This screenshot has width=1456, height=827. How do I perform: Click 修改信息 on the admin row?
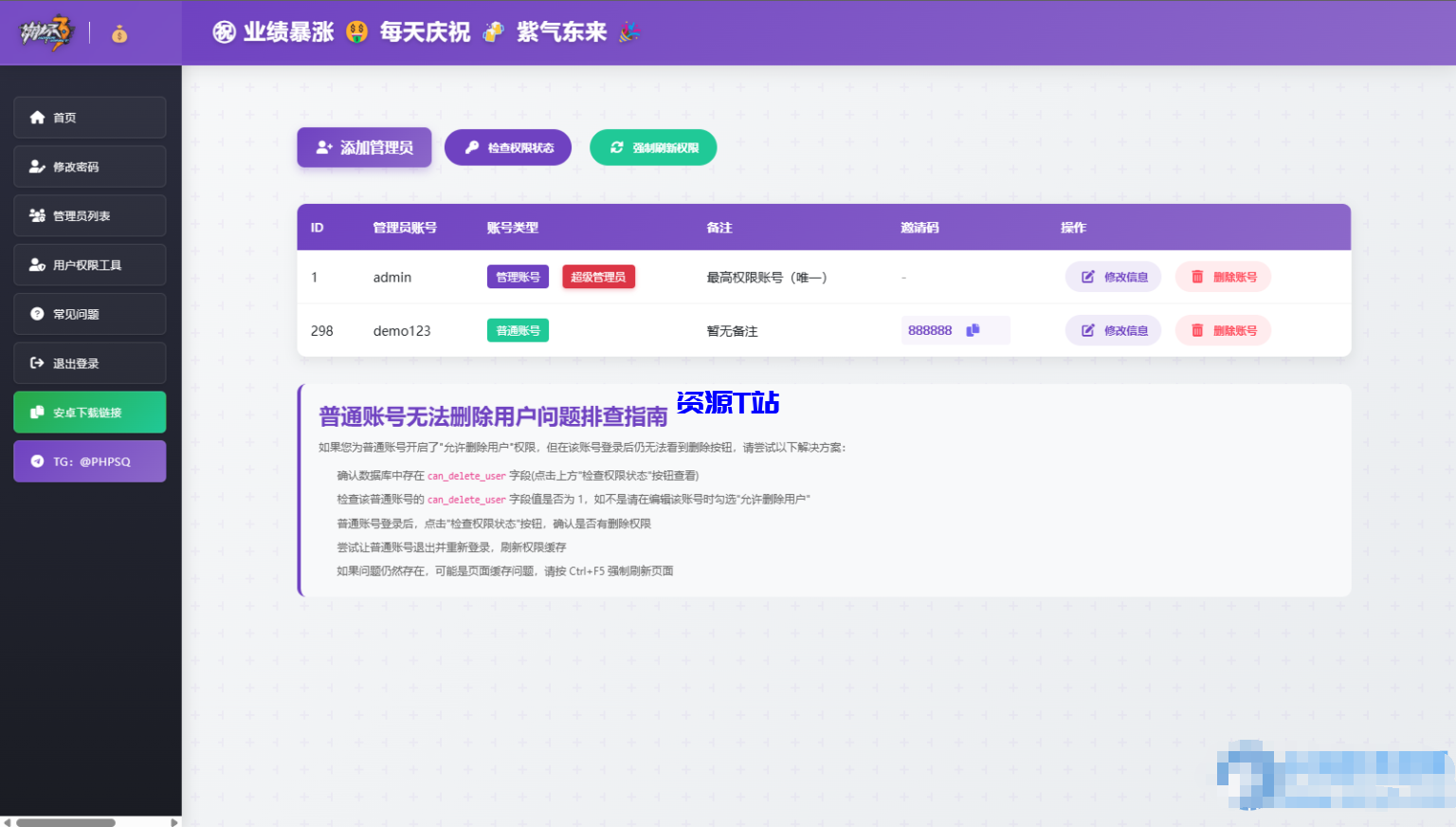coord(1113,276)
